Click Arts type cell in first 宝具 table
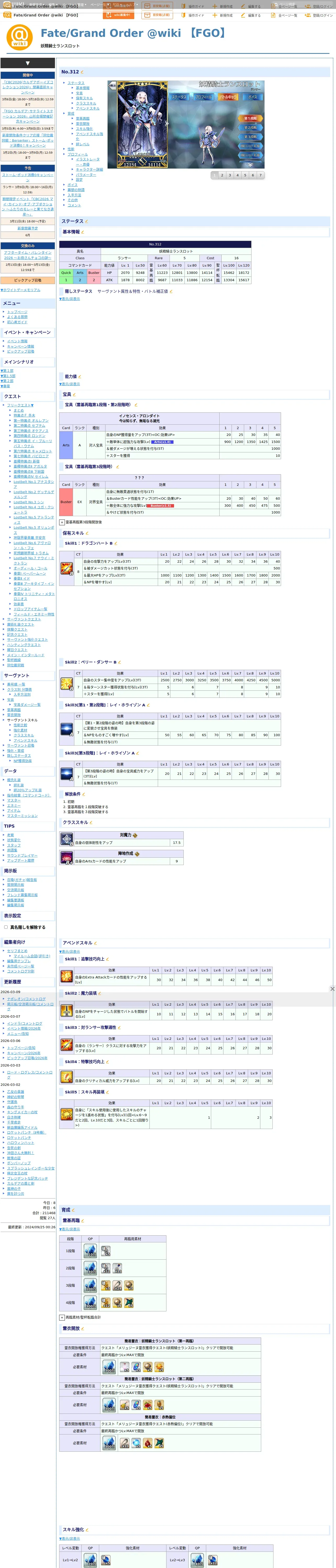 66,445
